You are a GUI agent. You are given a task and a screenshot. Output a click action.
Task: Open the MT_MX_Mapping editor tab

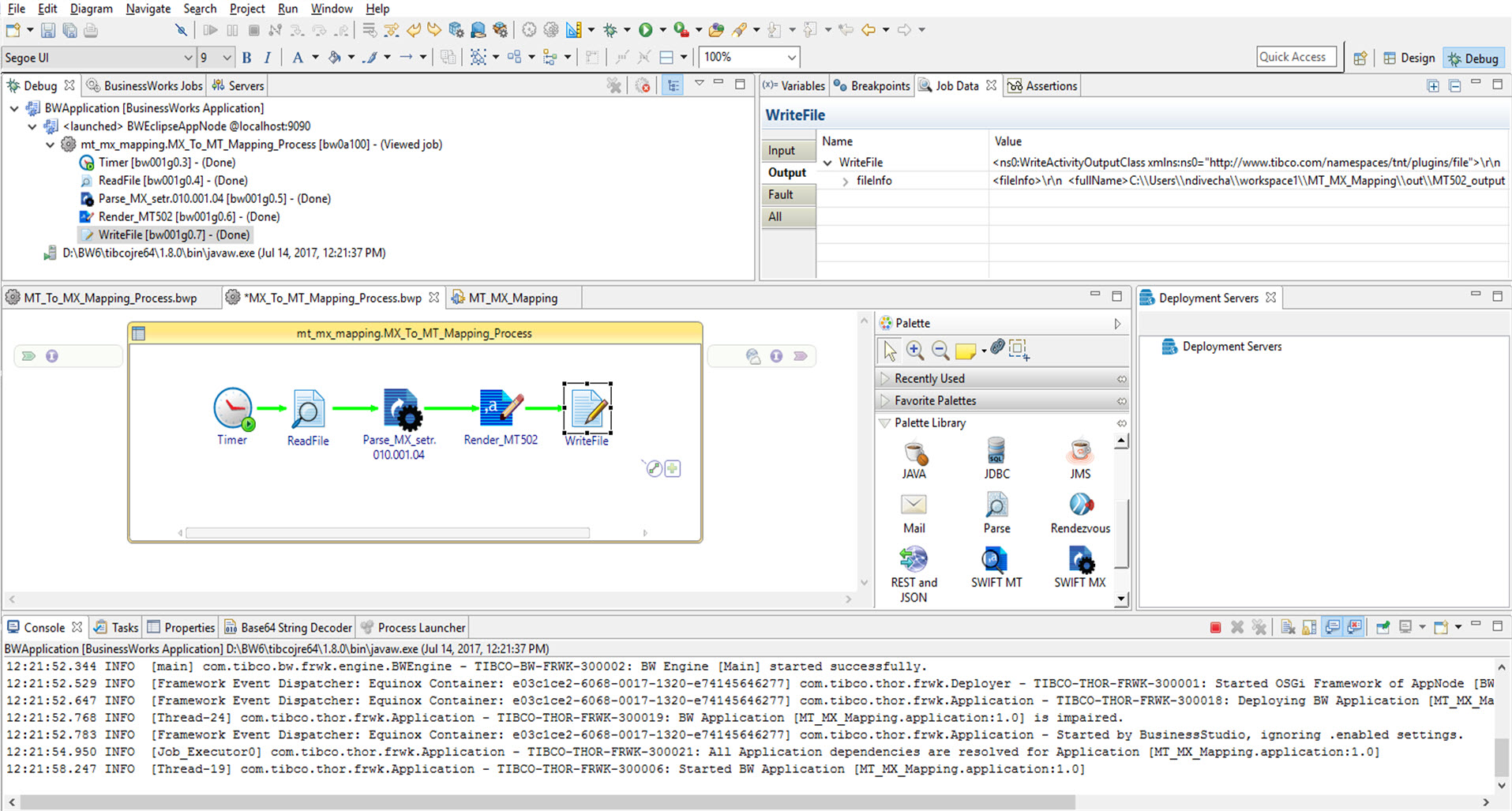pyautogui.click(x=513, y=298)
